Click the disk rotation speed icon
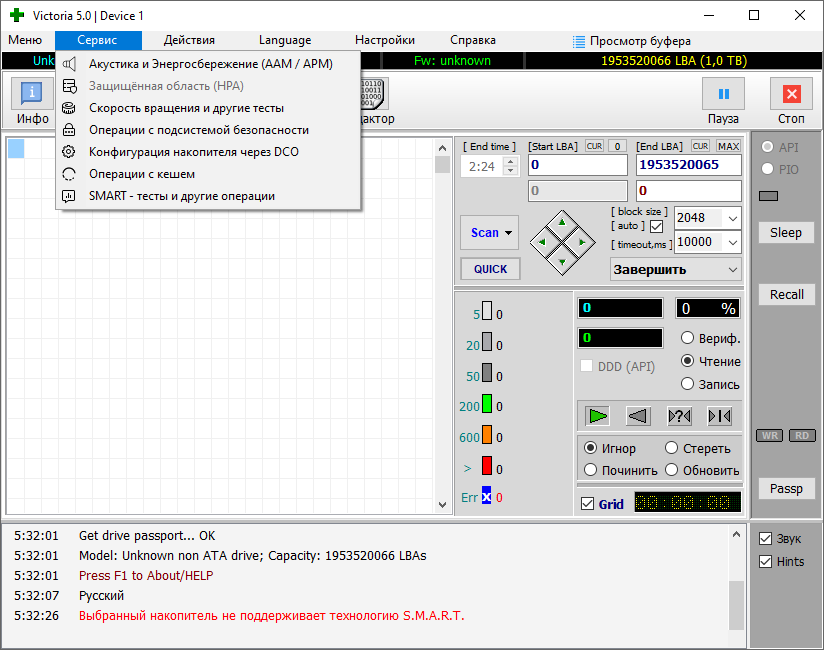The height and width of the screenshot is (650, 824). pyautogui.click(x=69, y=108)
